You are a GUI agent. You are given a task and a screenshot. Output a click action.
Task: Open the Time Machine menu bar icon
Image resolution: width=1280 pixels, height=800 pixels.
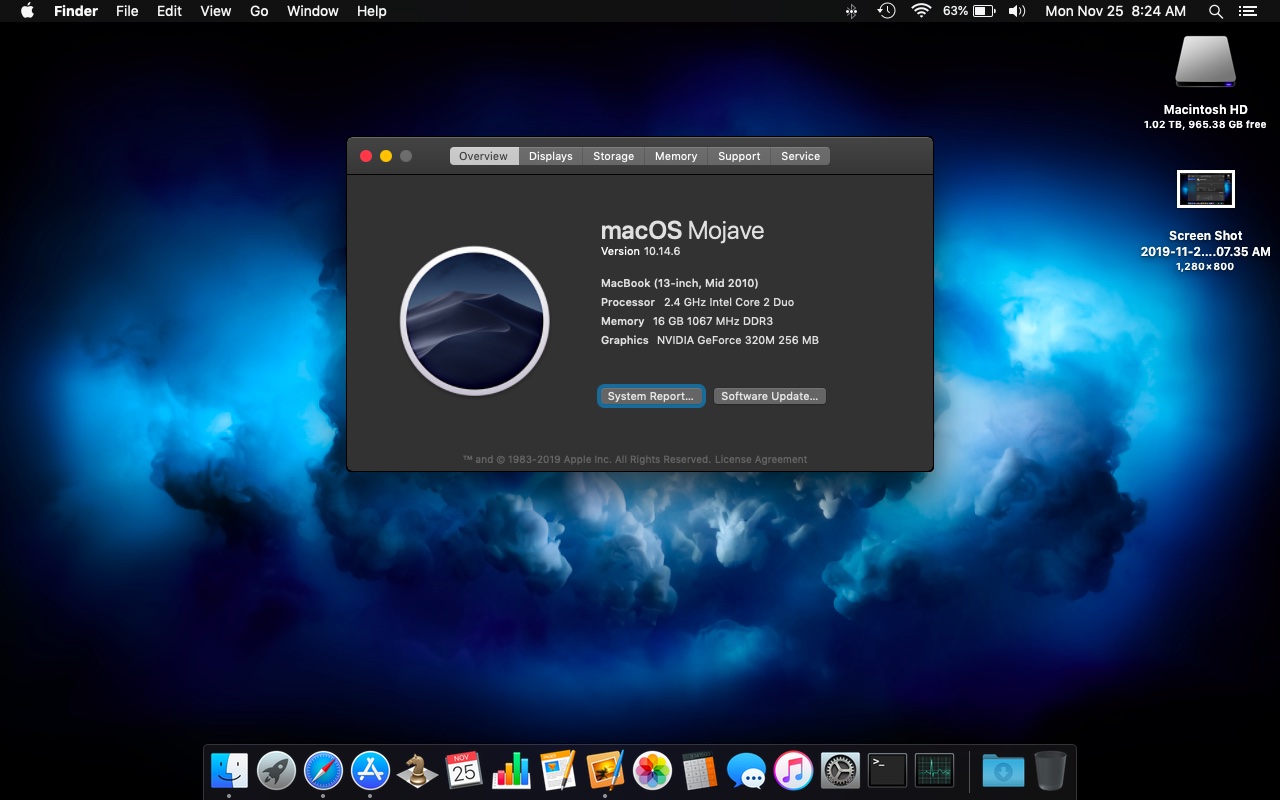coord(886,11)
